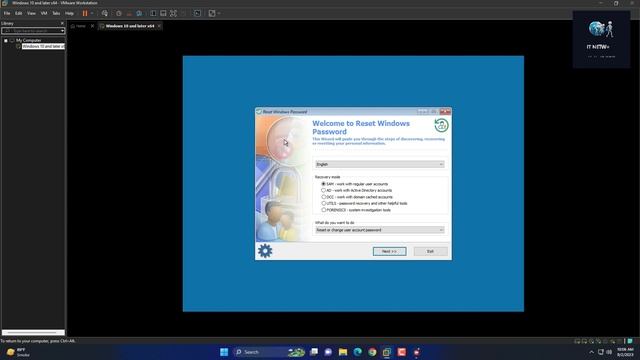640x360 pixels.
Task: Click the weather widget on the taskbar
Action: click(17, 352)
